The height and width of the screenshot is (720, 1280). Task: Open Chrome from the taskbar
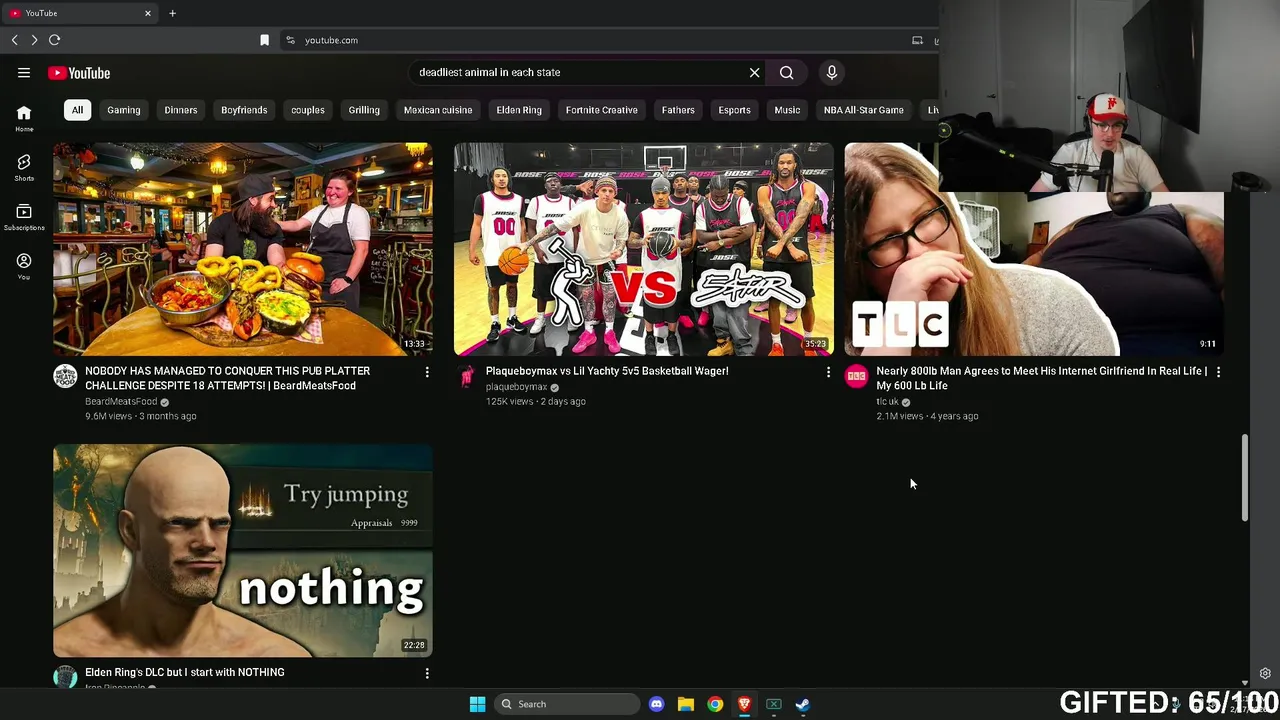pos(715,704)
